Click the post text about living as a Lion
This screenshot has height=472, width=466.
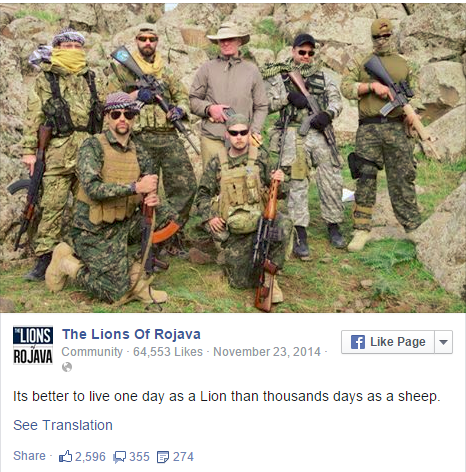coord(227,397)
